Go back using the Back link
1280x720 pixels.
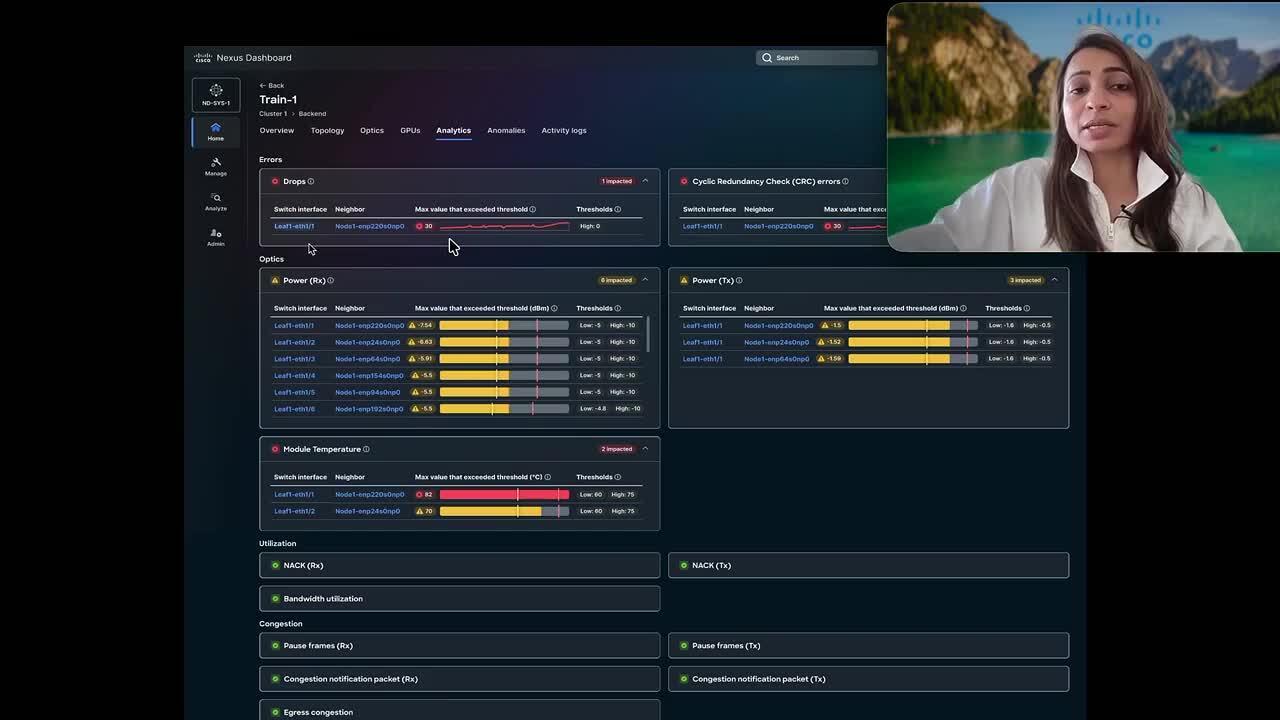(271, 85)
